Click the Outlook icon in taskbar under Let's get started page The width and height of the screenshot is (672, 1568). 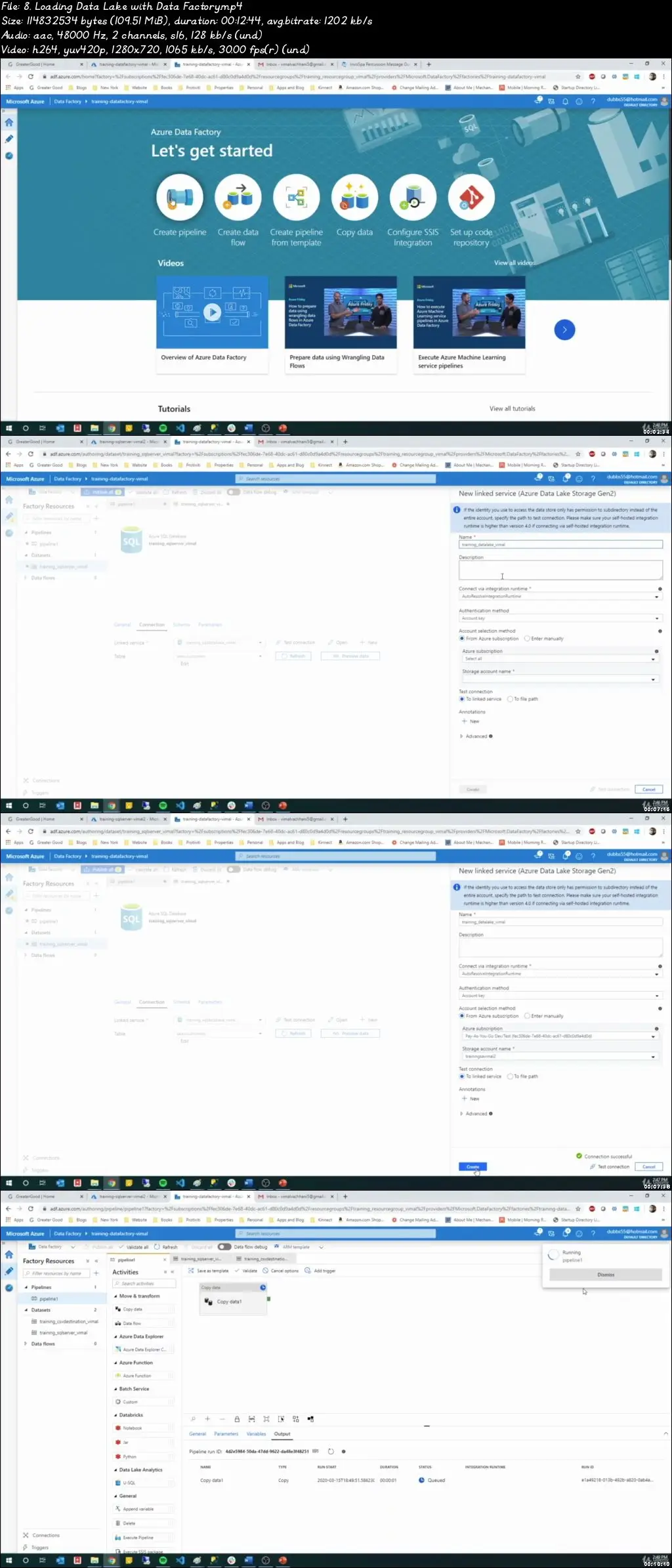click(60, 428)
